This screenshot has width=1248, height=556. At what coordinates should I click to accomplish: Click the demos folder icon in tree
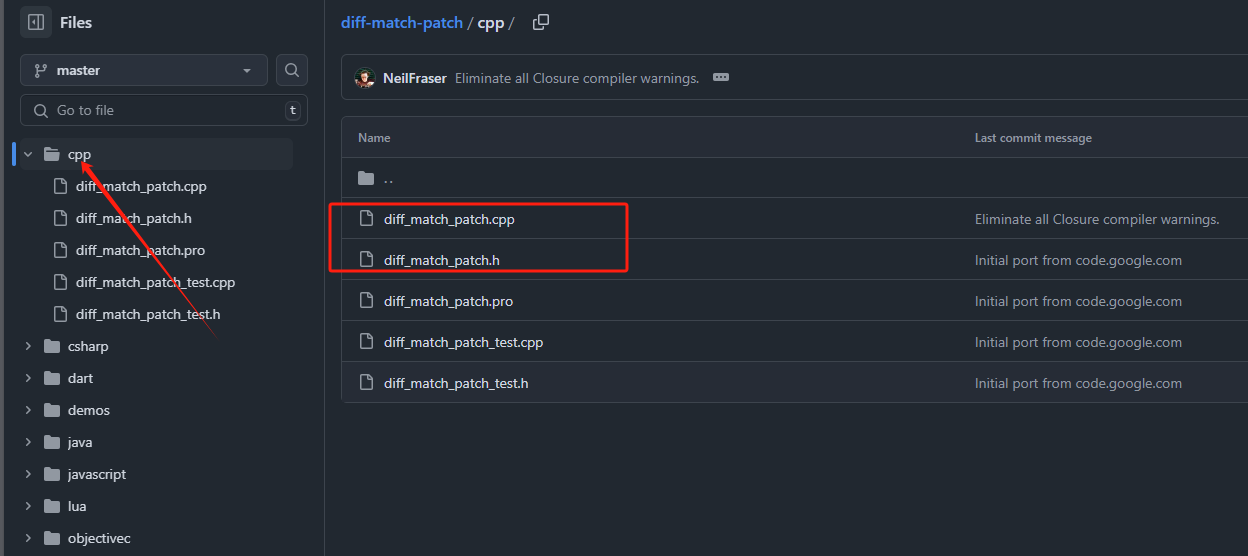[x=52, y=410]
